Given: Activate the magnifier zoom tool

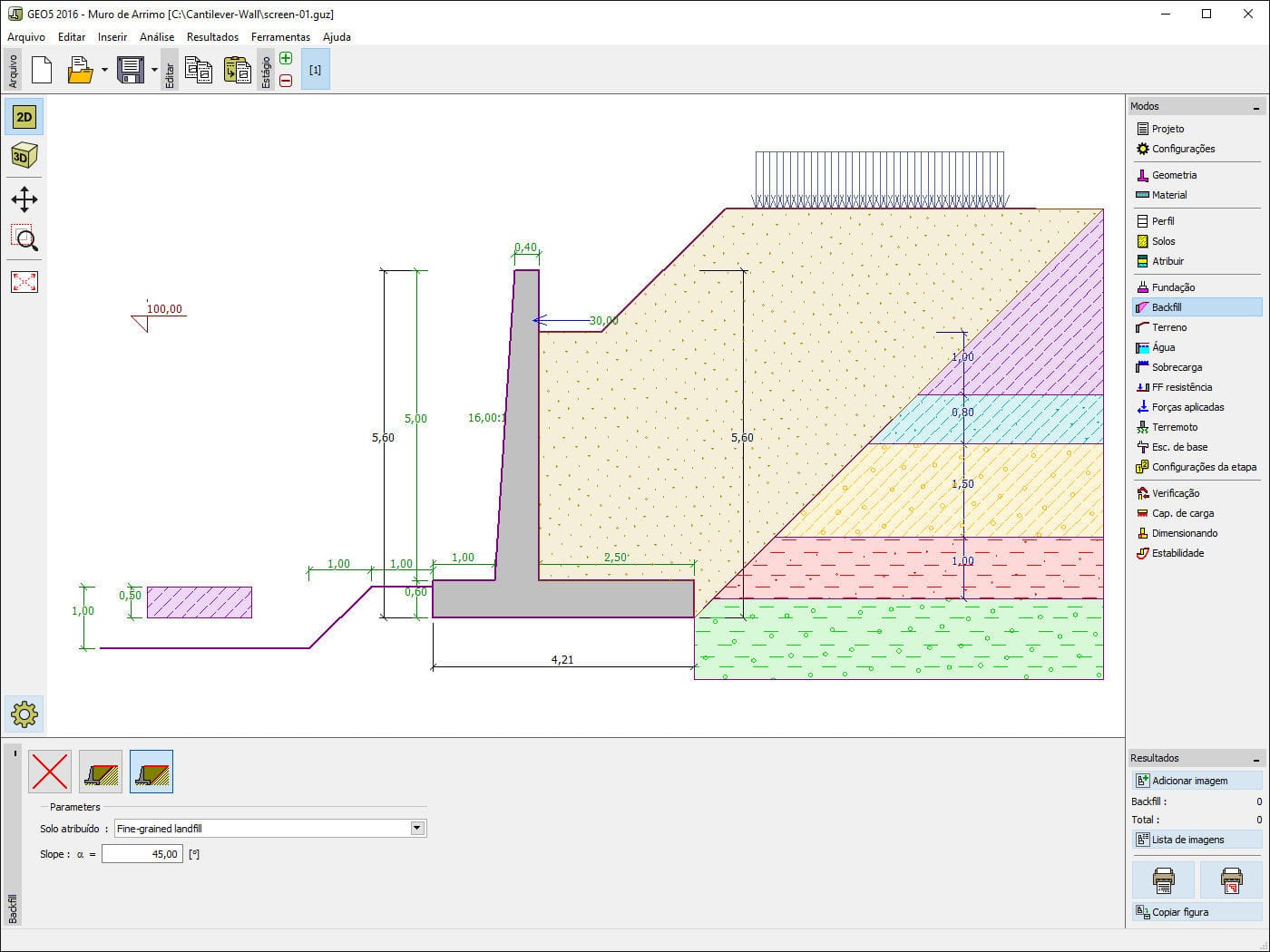Looking at the screenshot, I should (x=24, y=239).
